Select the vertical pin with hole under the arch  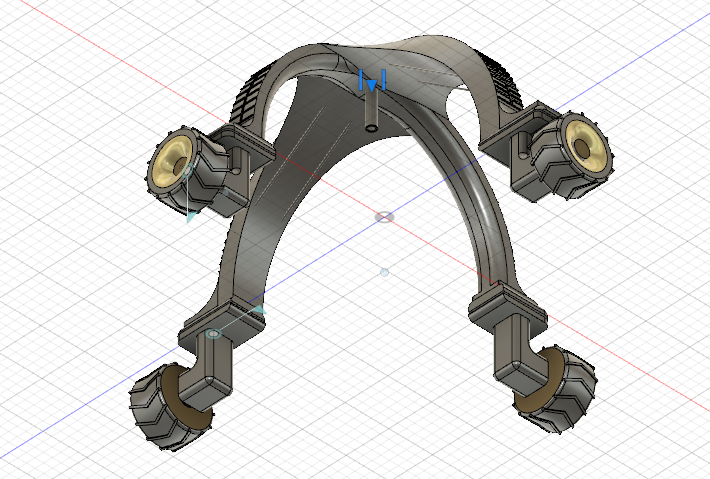click(x=372, y=110)
